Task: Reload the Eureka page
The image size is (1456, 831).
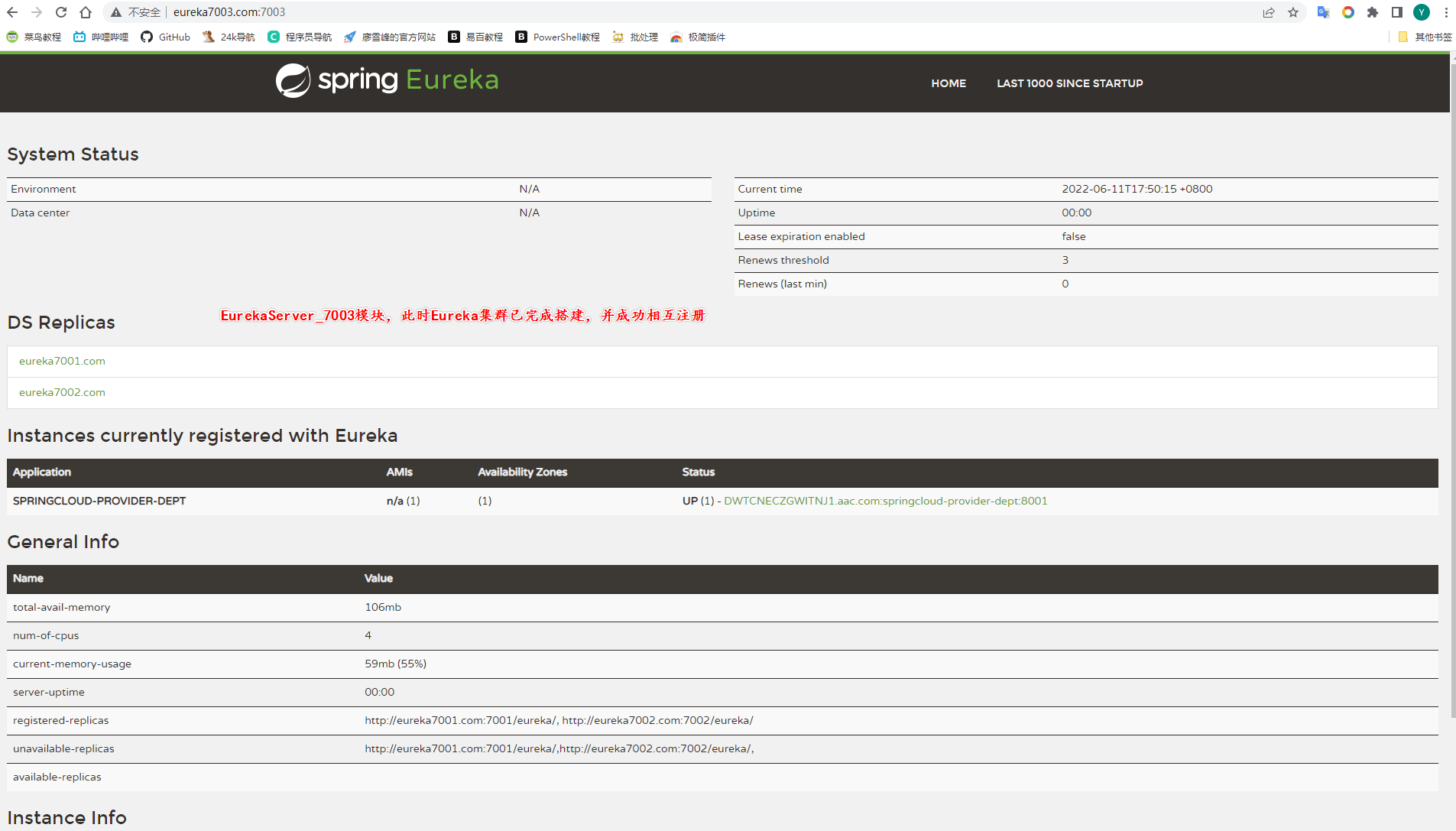Action: [61, 12]
